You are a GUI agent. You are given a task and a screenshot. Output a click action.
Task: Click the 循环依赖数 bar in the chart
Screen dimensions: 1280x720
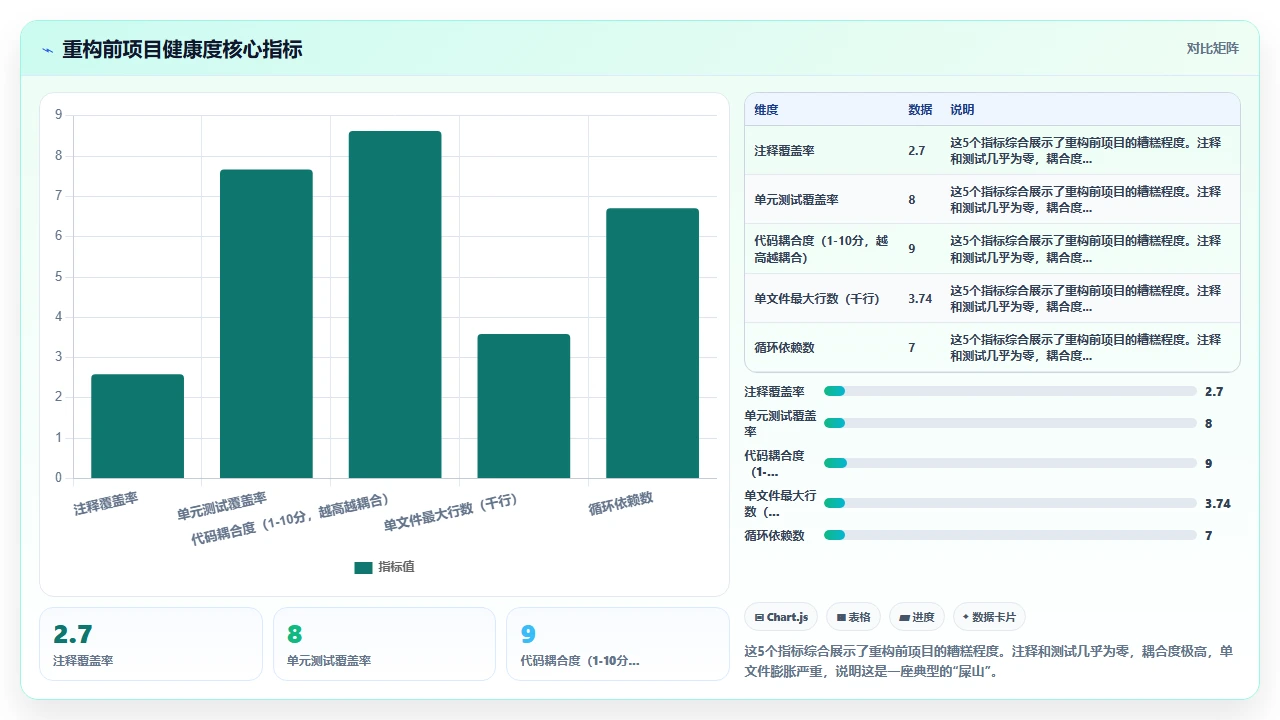(652, 343)
